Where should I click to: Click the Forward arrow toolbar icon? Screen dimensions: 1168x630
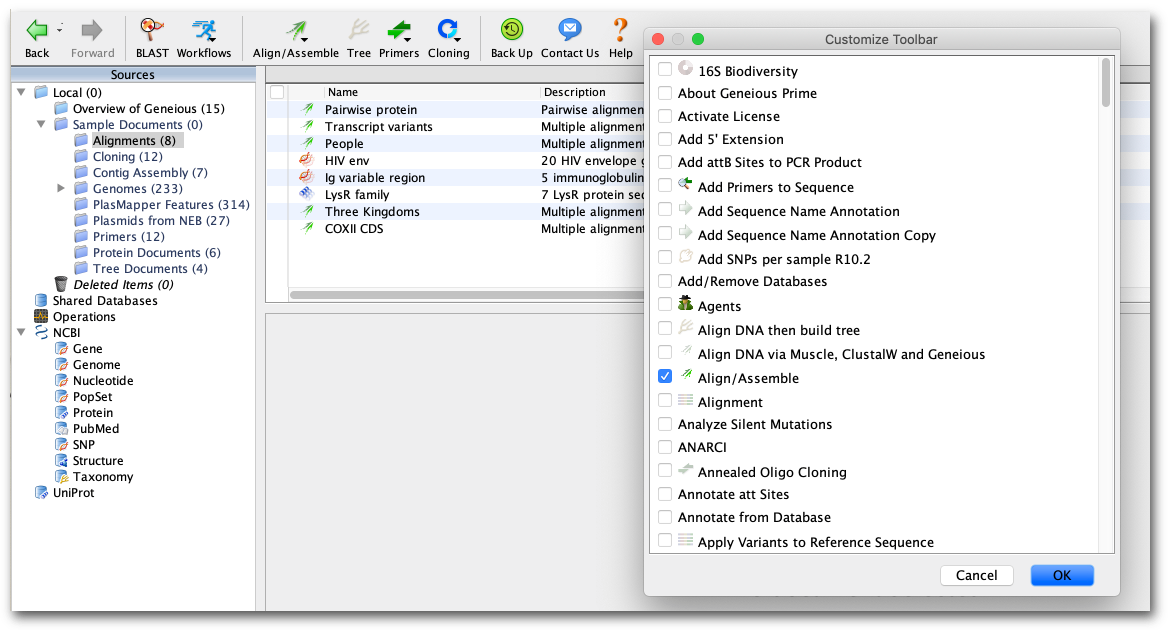pos(92,31)
